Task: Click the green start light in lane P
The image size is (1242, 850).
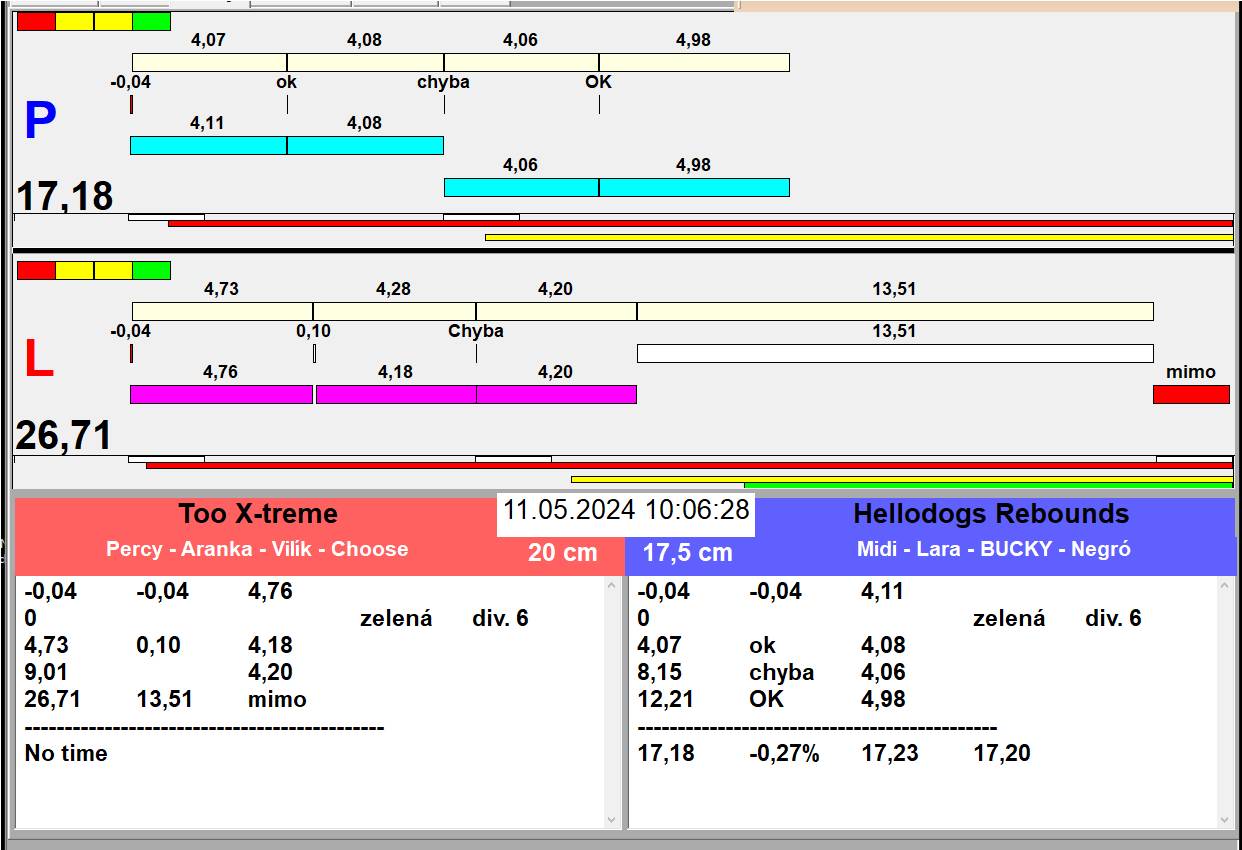Action: [x=151, y=22]
